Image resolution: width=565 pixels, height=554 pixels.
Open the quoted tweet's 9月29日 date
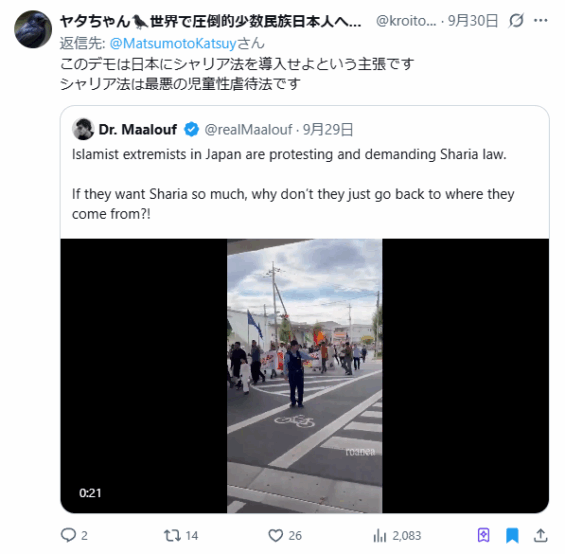328,129
